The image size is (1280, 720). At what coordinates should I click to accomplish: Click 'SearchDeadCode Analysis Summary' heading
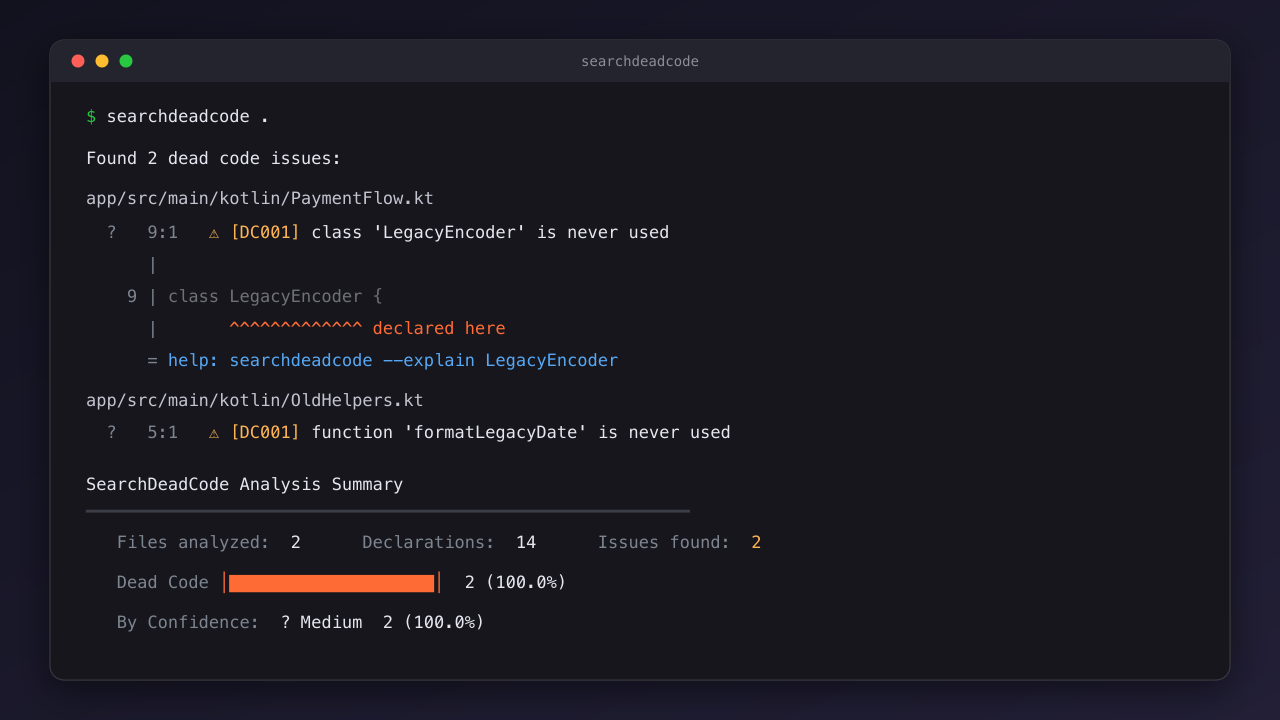[x=245, y=484]
